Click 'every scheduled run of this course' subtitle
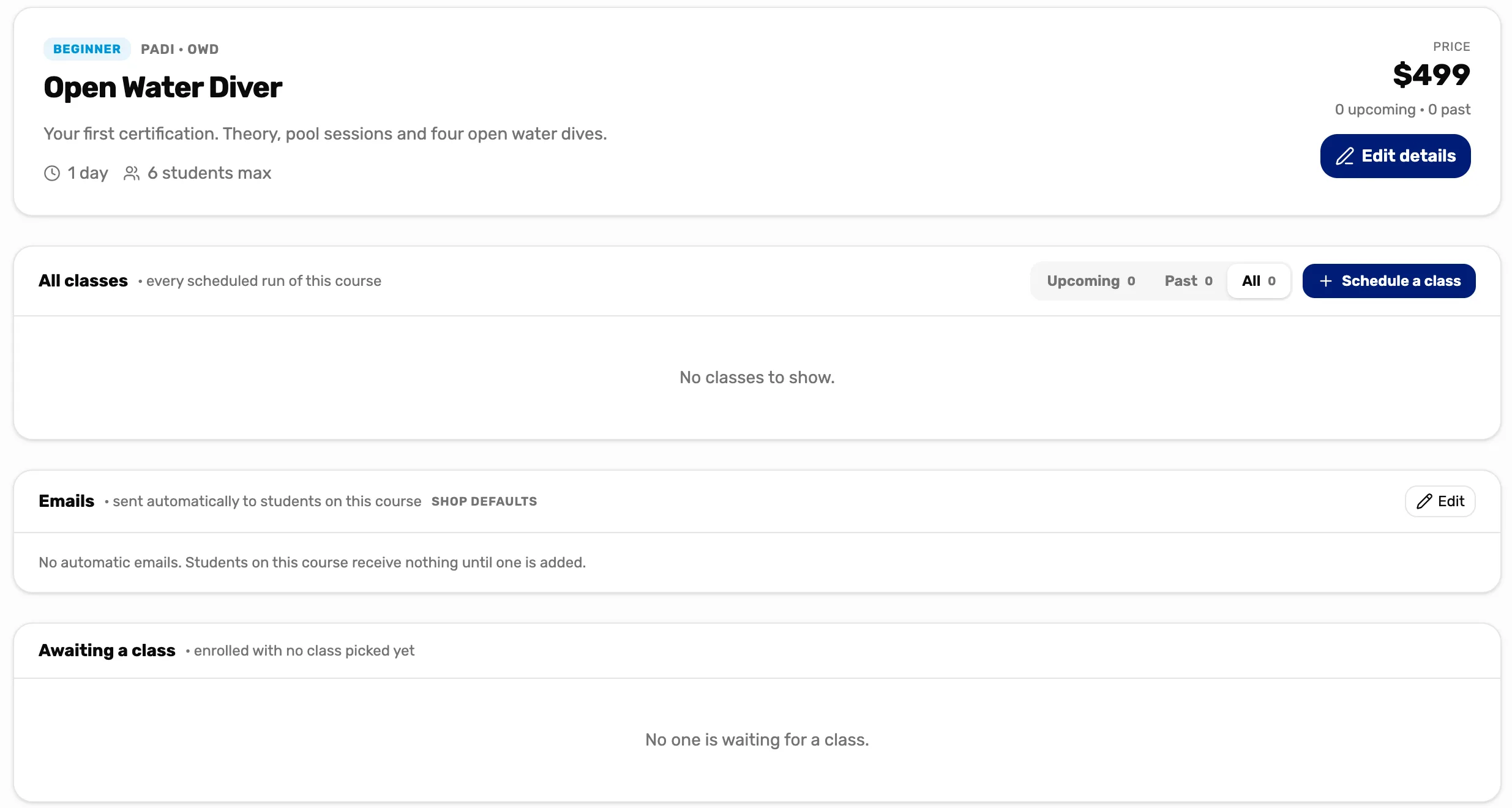This screenshot has height=808, width=1512. (264, 281)
